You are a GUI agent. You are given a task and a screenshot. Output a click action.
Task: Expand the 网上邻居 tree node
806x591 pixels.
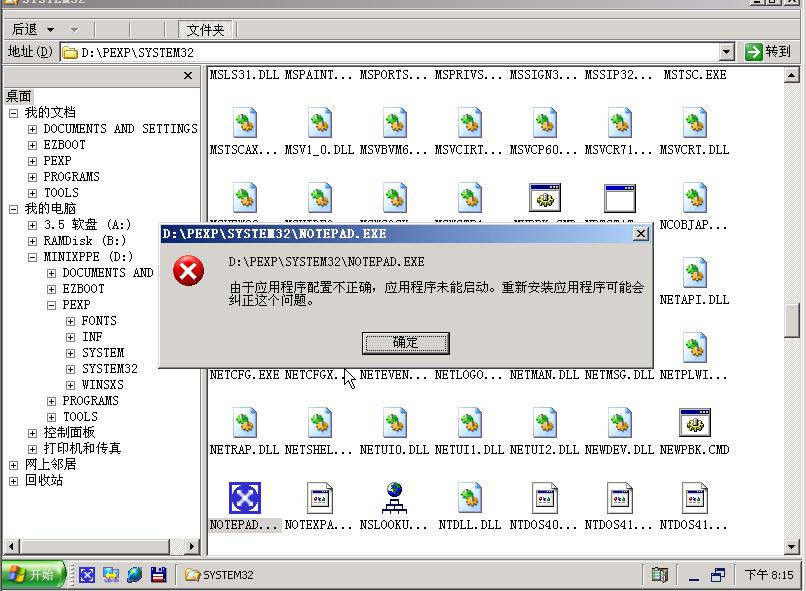[x=13, y=465]
